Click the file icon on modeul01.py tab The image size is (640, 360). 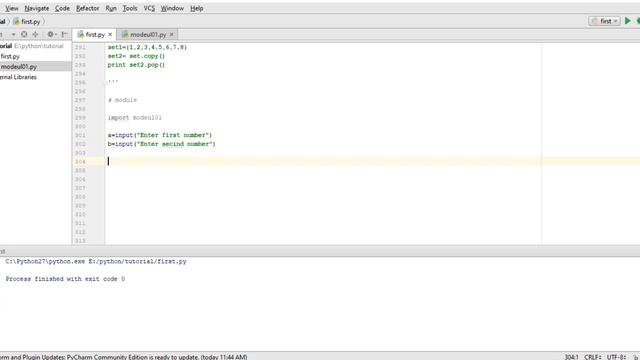coord(125,35)
